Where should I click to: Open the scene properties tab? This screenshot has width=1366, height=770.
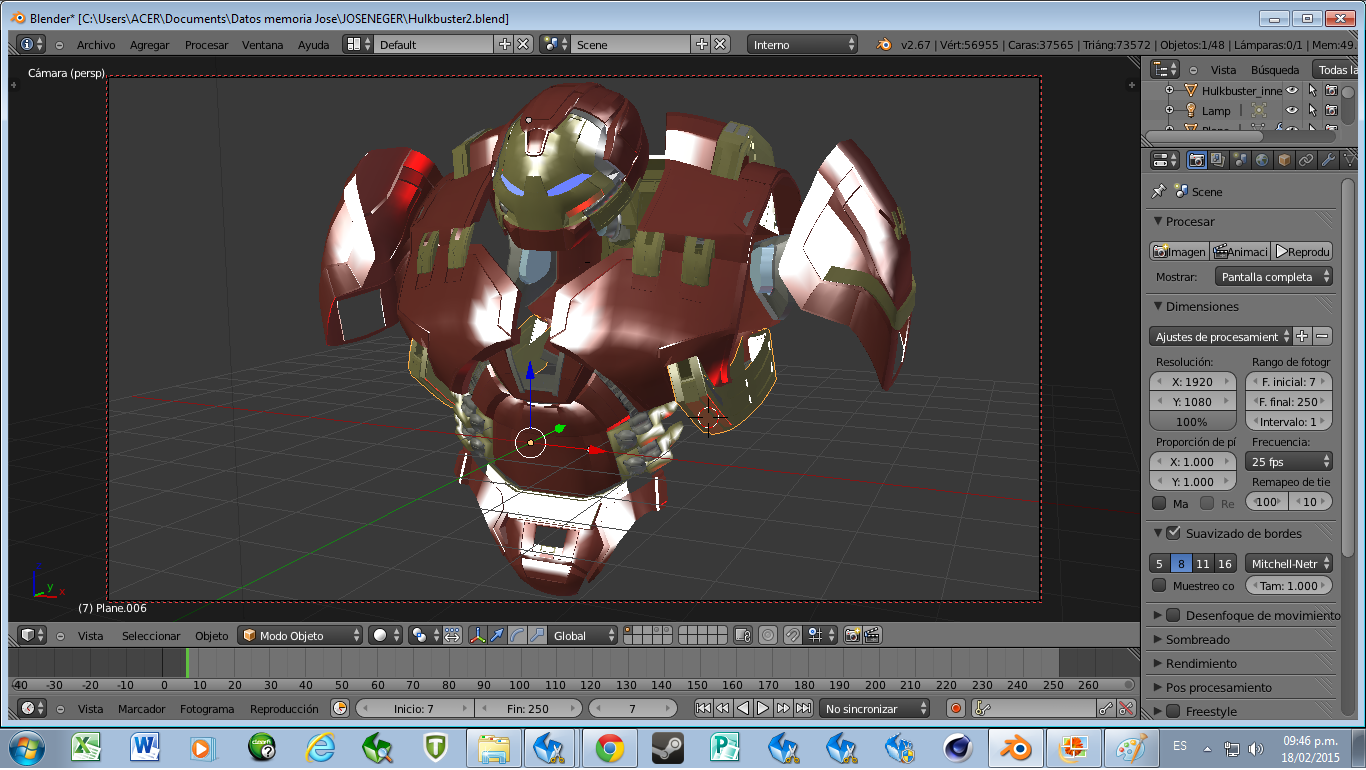(1240, 160)
